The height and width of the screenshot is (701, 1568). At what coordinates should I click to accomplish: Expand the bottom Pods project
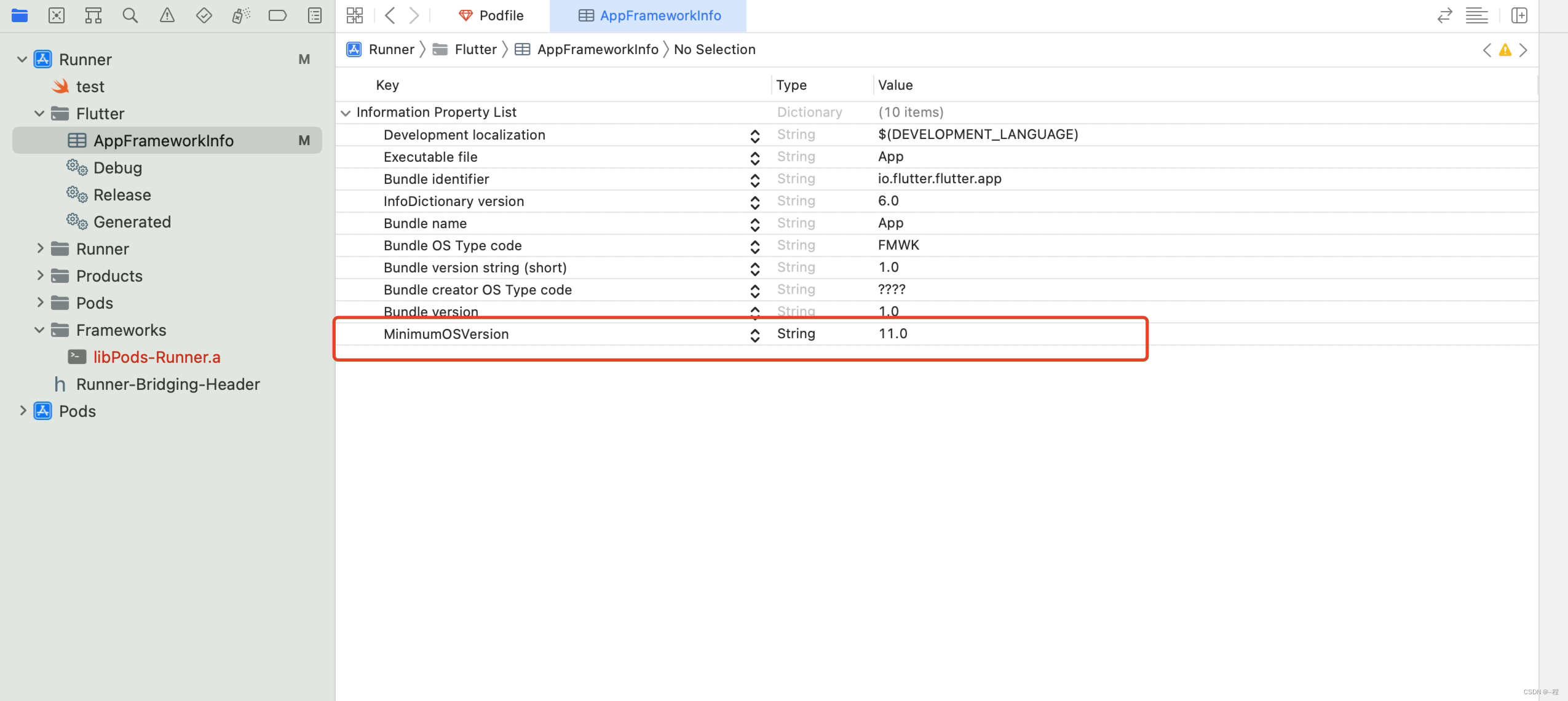click(23, 411)
